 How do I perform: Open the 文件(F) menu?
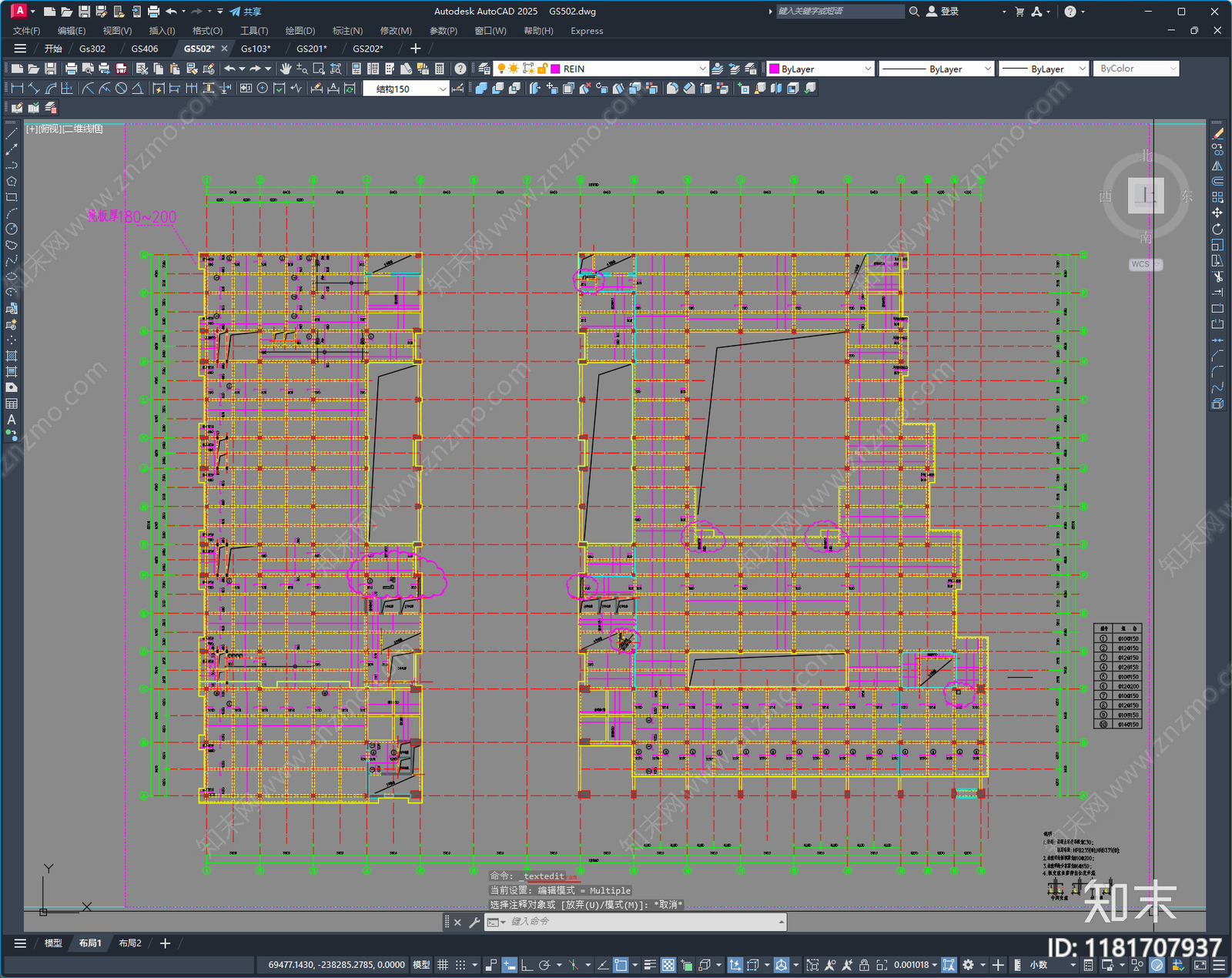(x=27, y=31)
